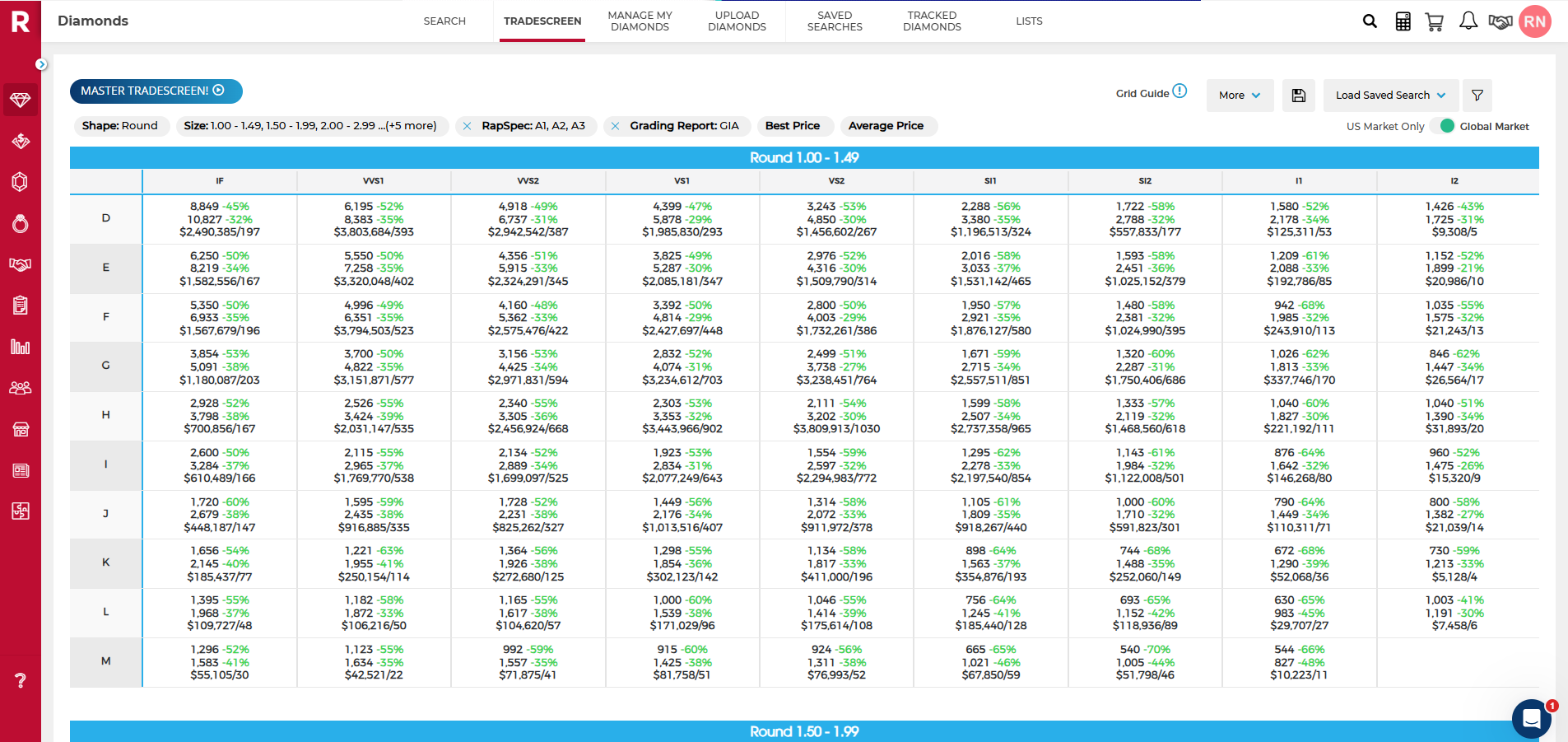Open the hexagonal gemstone sidebar icon
The image size is (1568, 742).
(x=21, y=182)
